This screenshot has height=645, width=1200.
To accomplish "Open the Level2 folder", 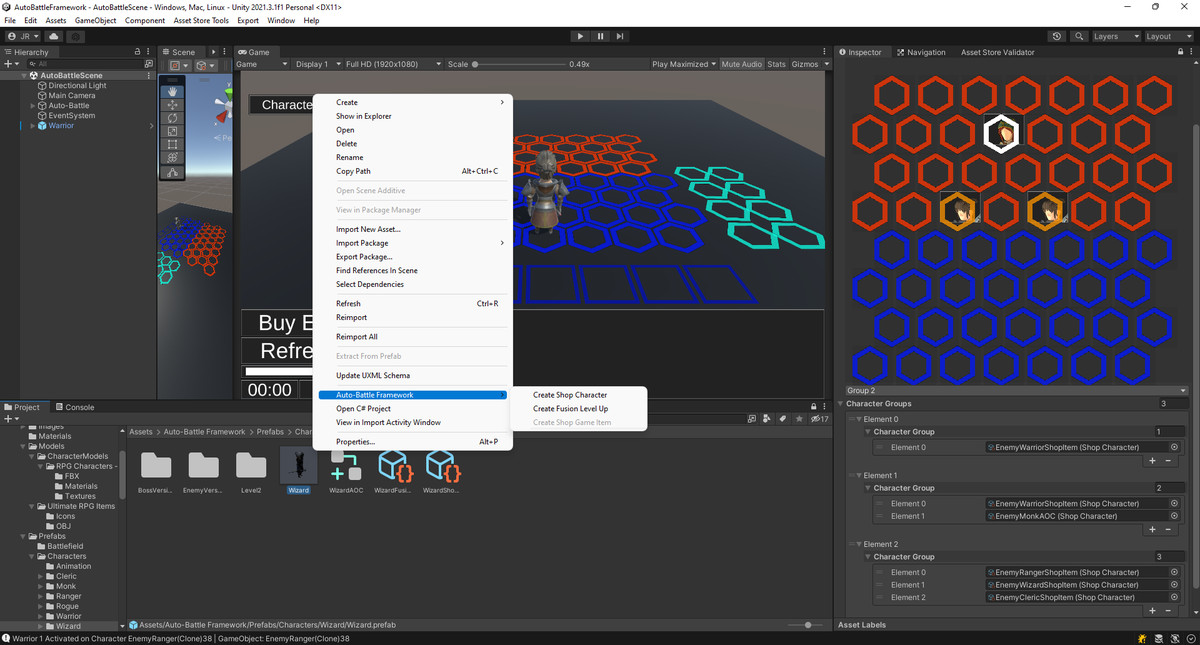I will click(251, 465).
